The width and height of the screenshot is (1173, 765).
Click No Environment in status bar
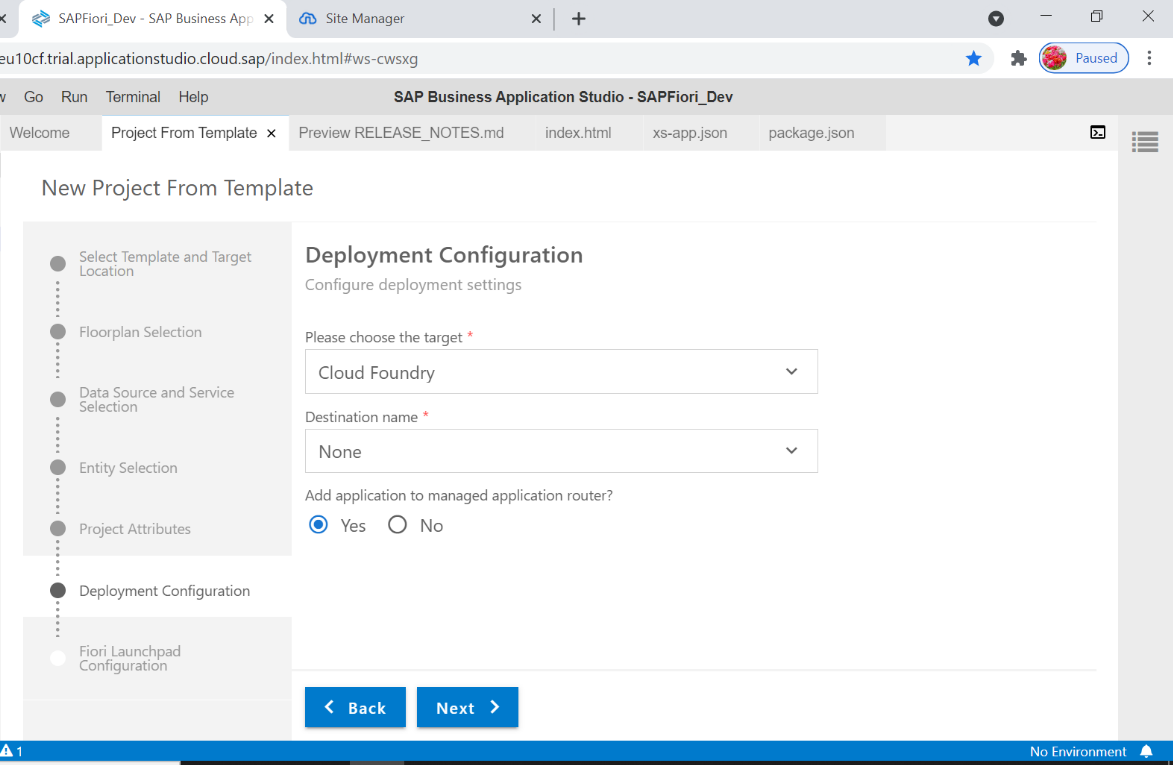(1077, 752)
